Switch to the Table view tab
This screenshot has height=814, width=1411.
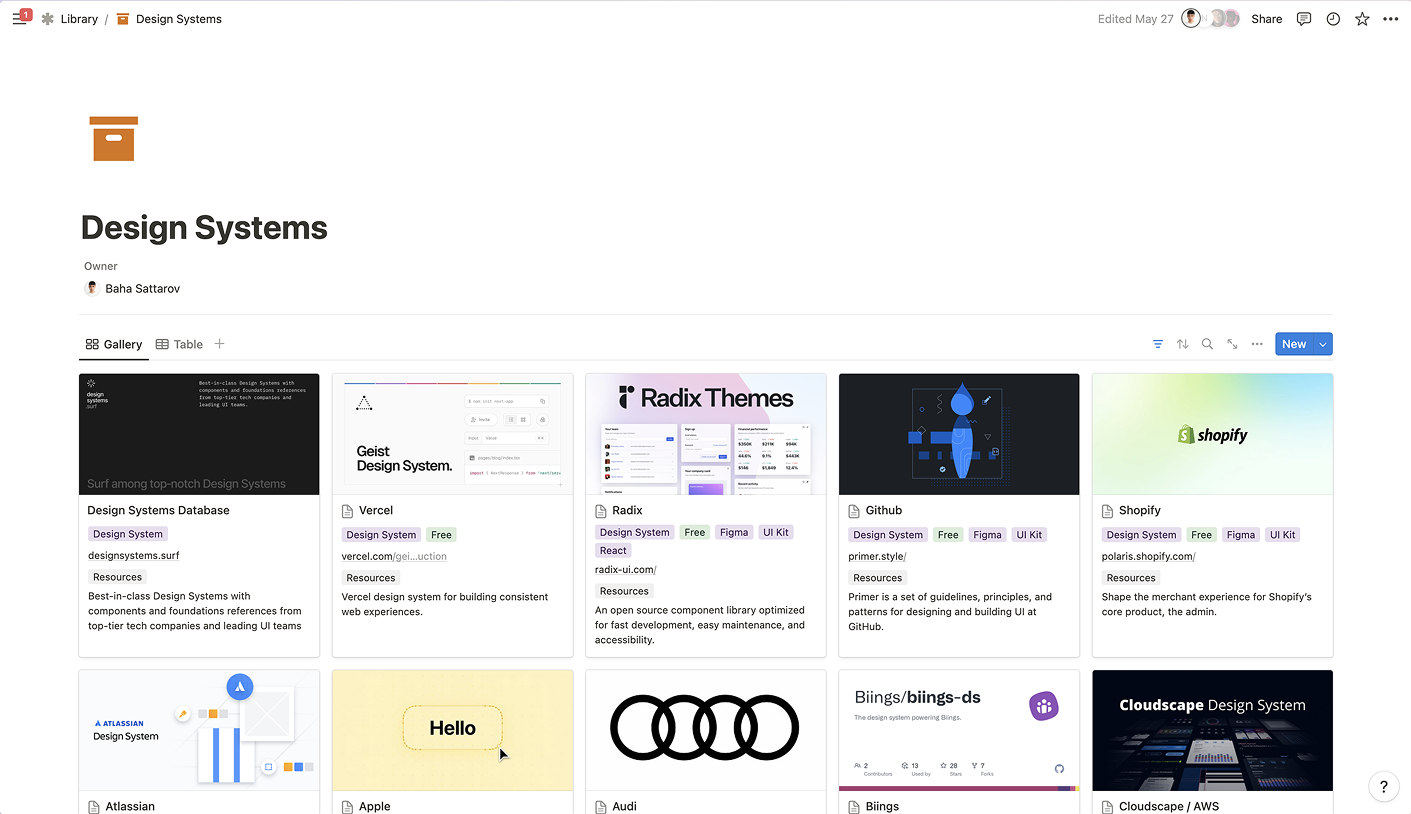179,344
